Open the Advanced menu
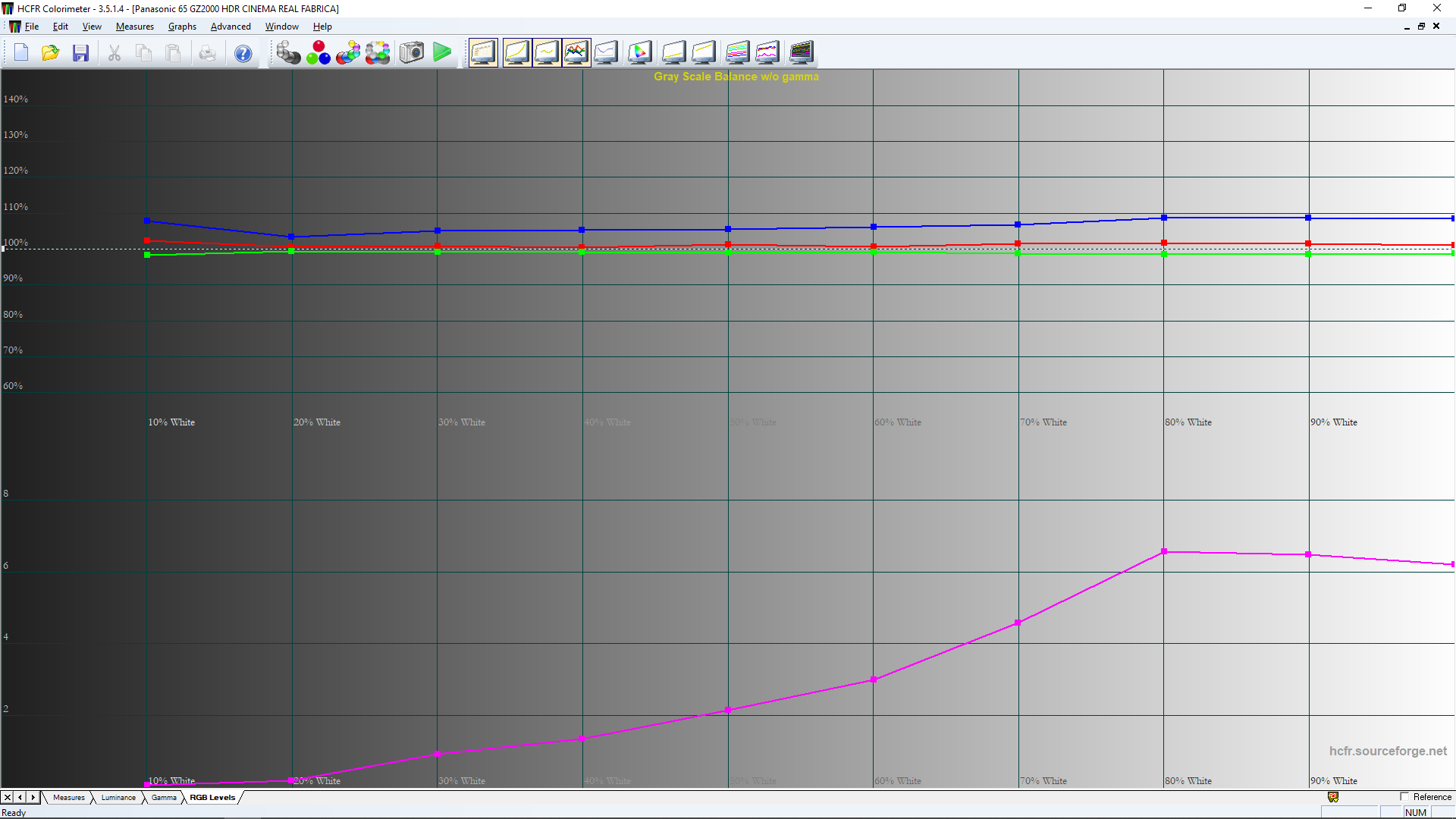Image resolution: width=1456 pixels, height=819 pixels. [x=231, y=27]
